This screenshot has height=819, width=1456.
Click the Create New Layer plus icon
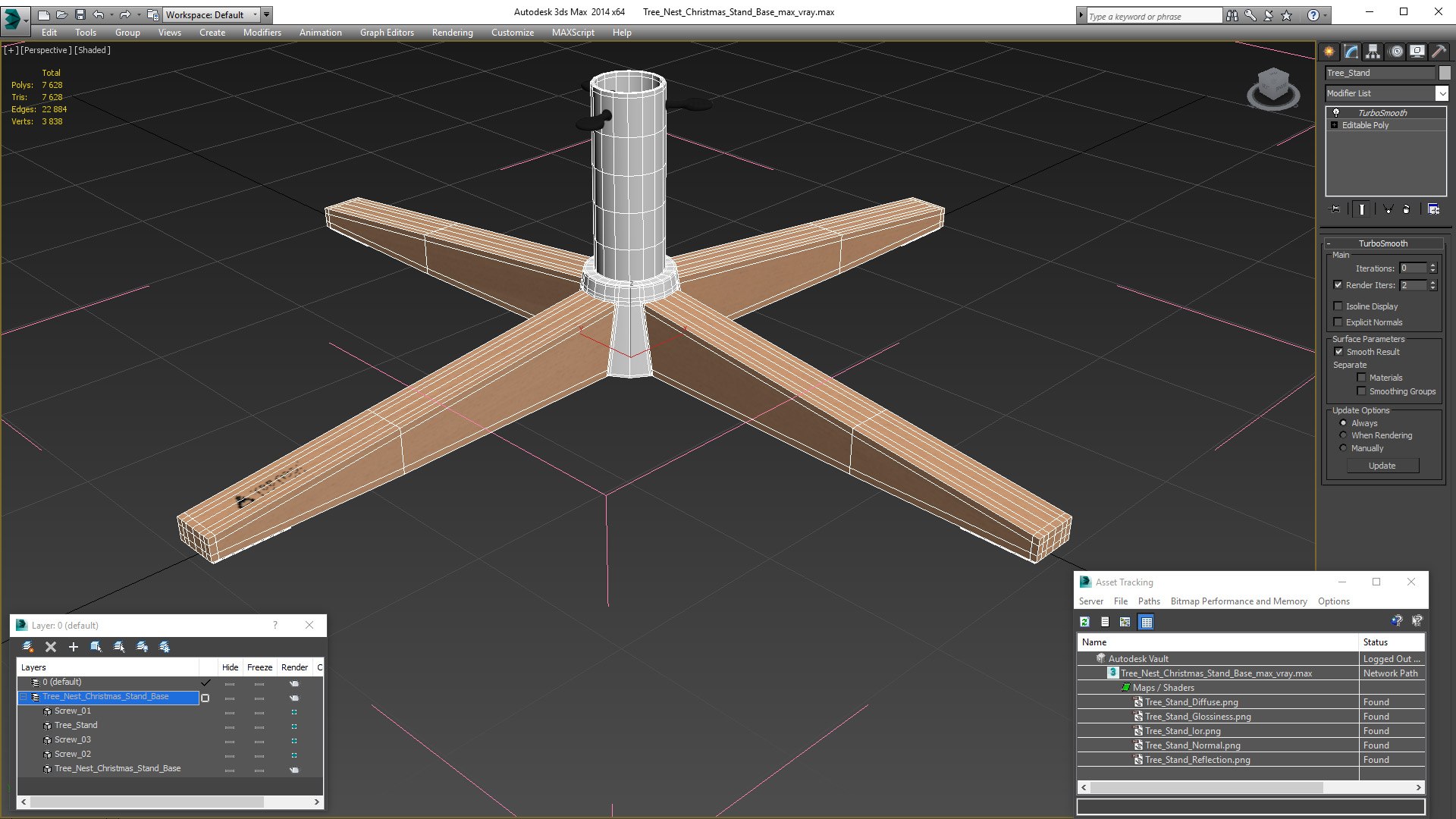[74, 647]
